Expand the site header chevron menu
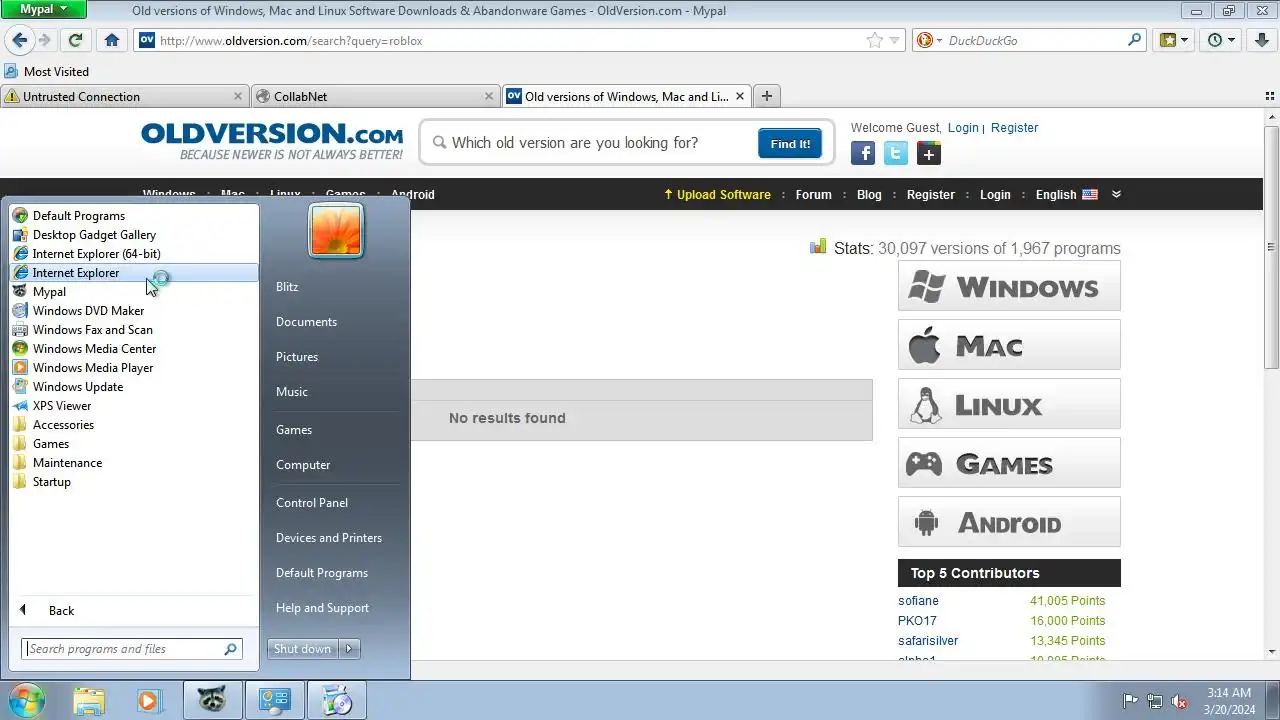The width and height of the screenshot is (1280, 720). 1116,194
